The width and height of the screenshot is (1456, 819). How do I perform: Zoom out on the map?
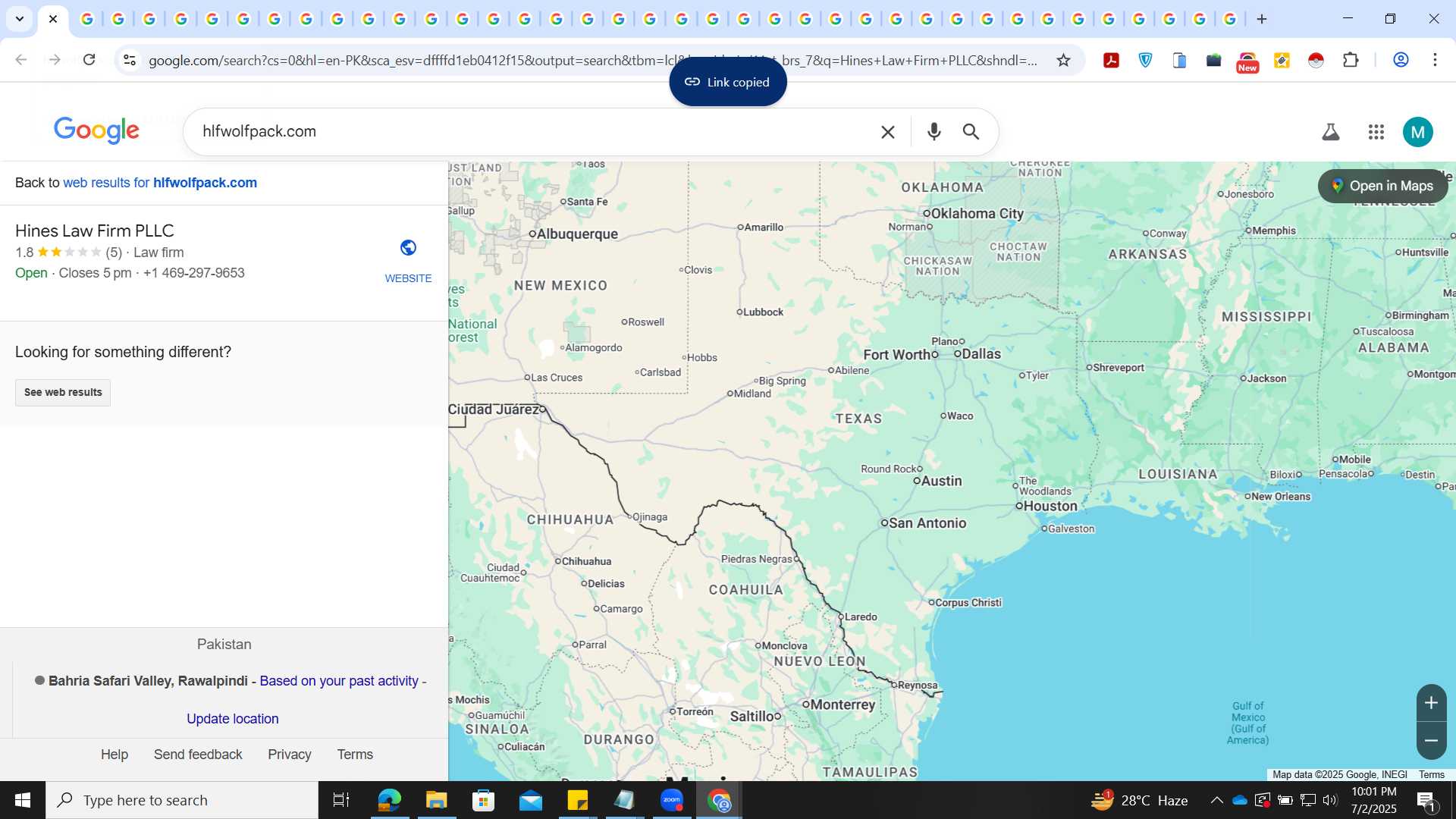[1431, 741]
